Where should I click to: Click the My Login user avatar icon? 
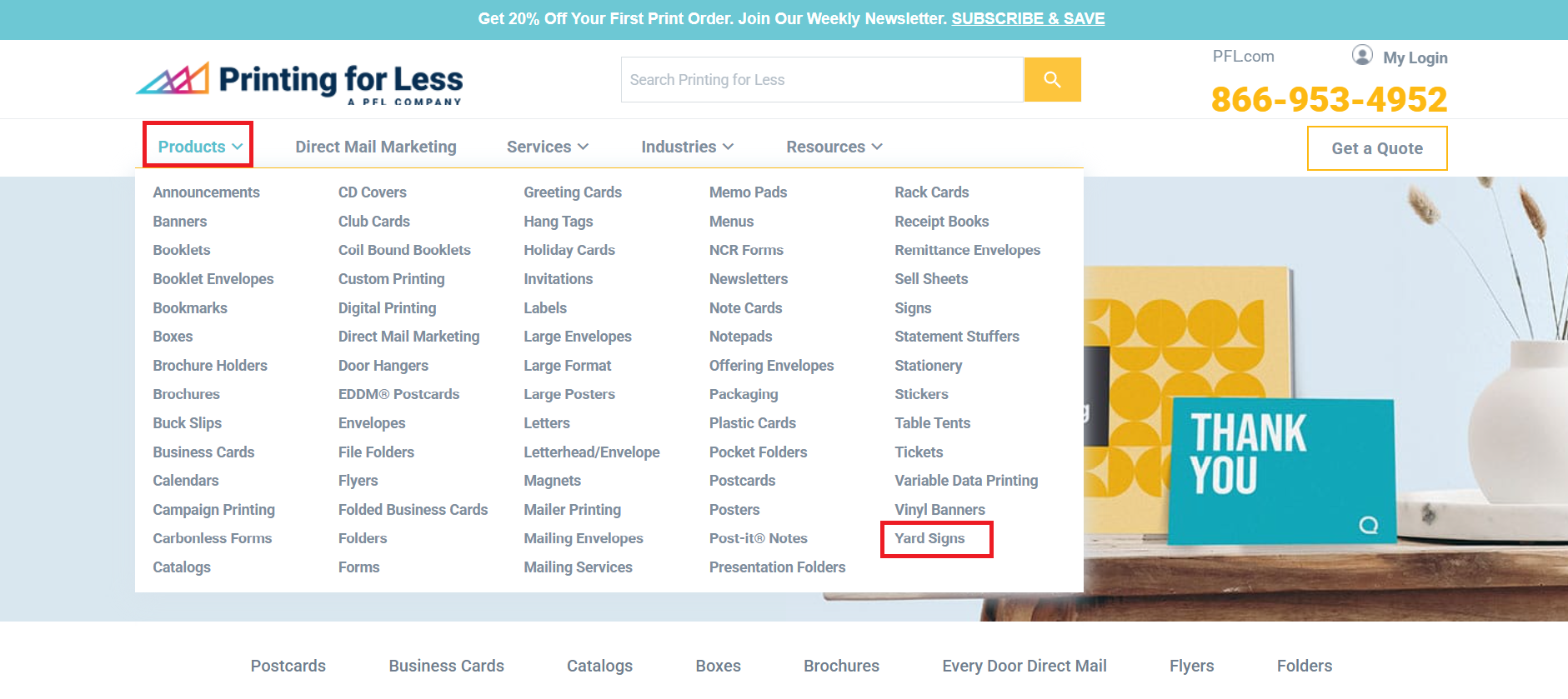(1362, 55)
